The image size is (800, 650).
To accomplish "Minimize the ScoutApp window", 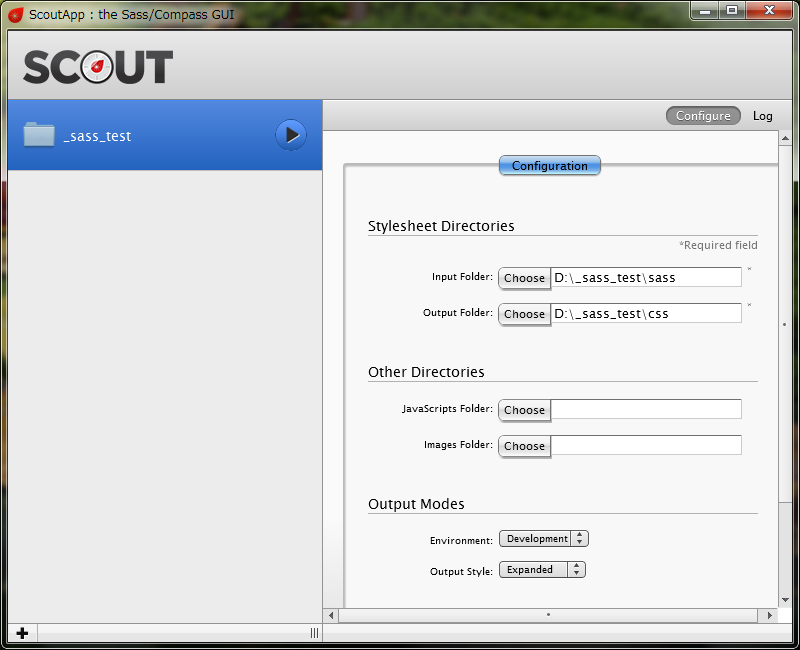I will [705, 10].
